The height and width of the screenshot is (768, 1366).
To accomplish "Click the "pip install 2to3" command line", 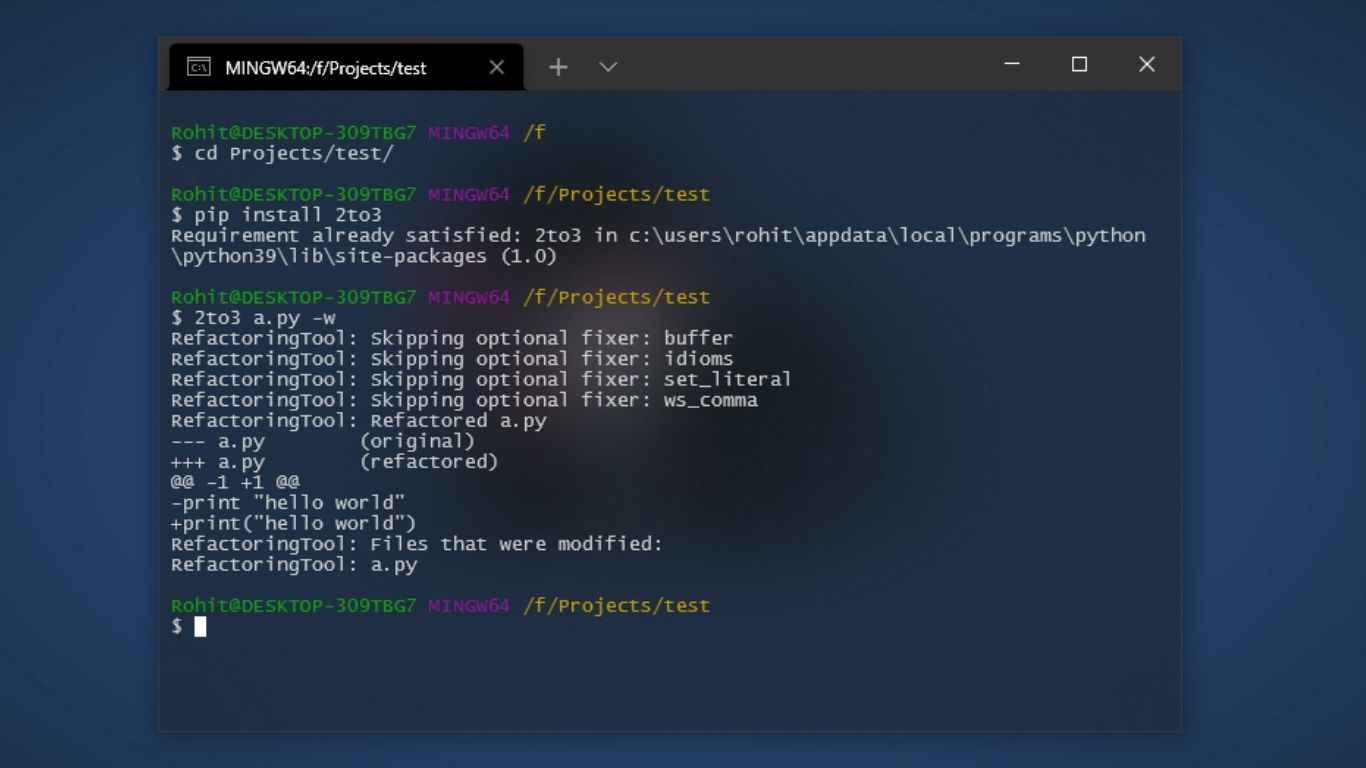I will coord(277,215).
